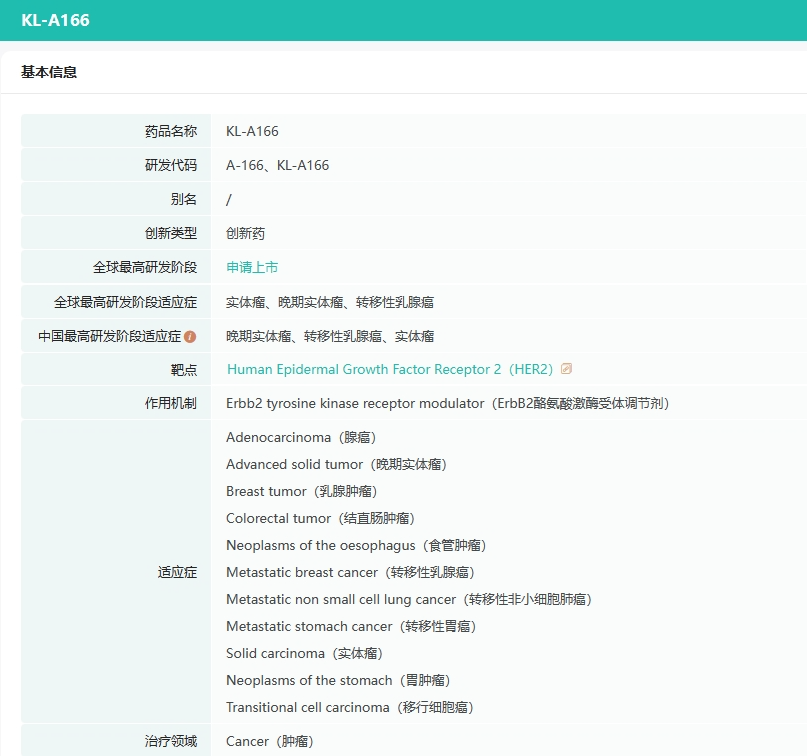Click the KL-A166 title in the teal header
This screenshot has height=756, width=807.
point(55,20)
